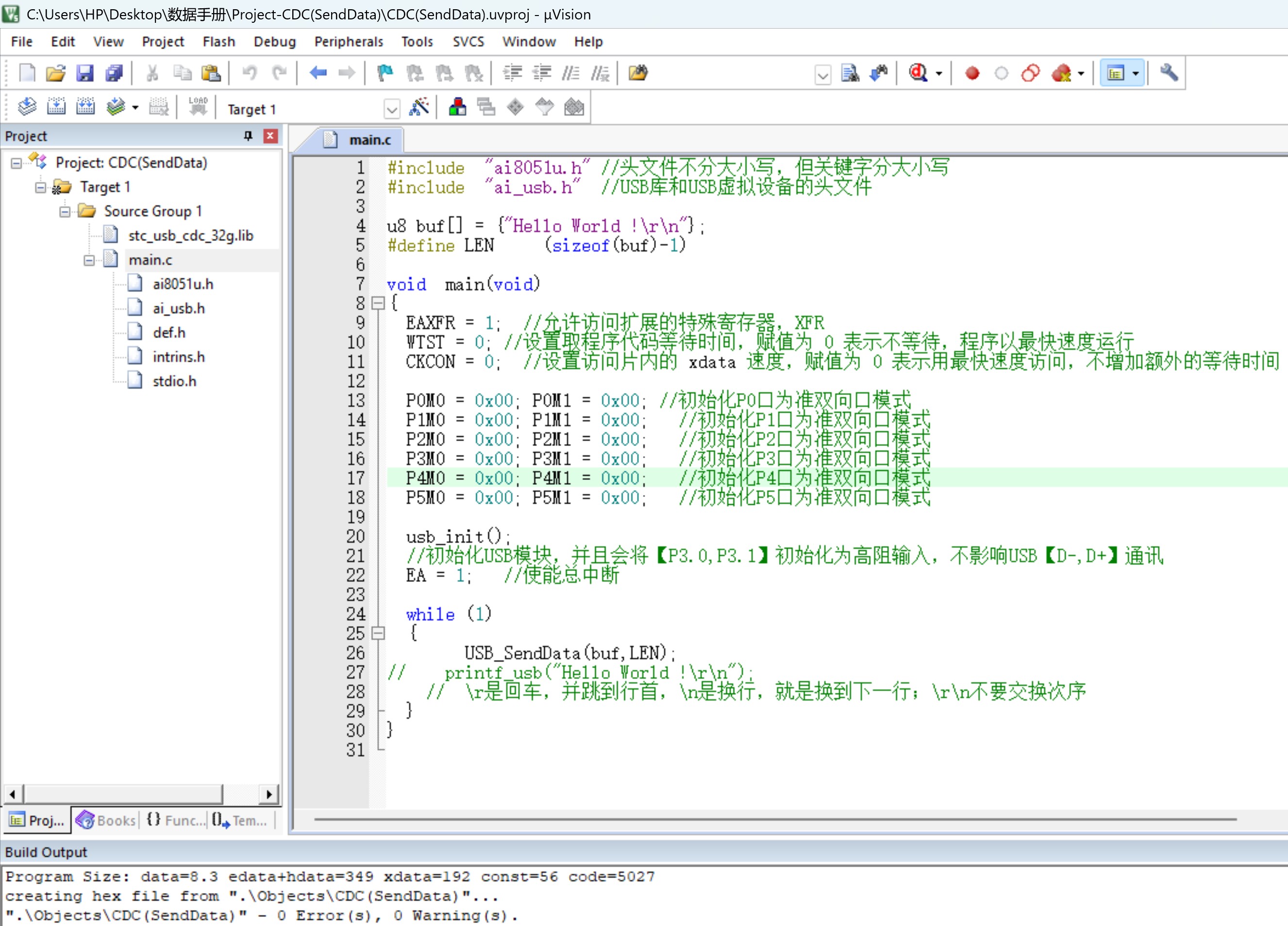
Task: Open the Flash menu
Action: (218, 42)
